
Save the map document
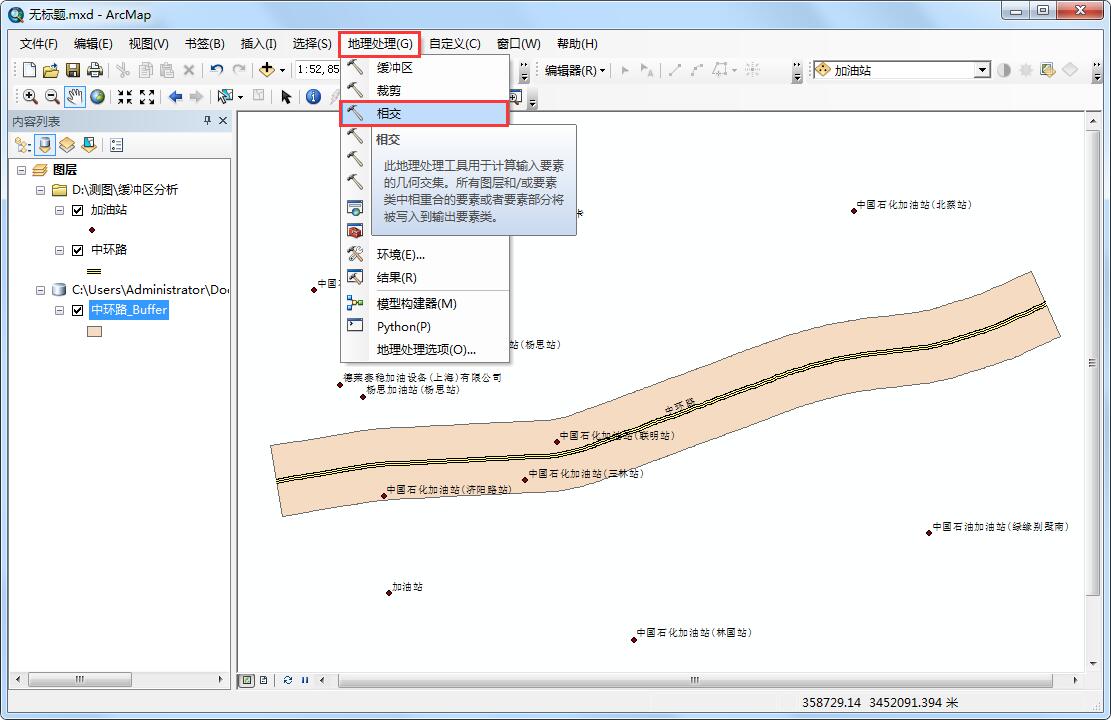(72, 69)
